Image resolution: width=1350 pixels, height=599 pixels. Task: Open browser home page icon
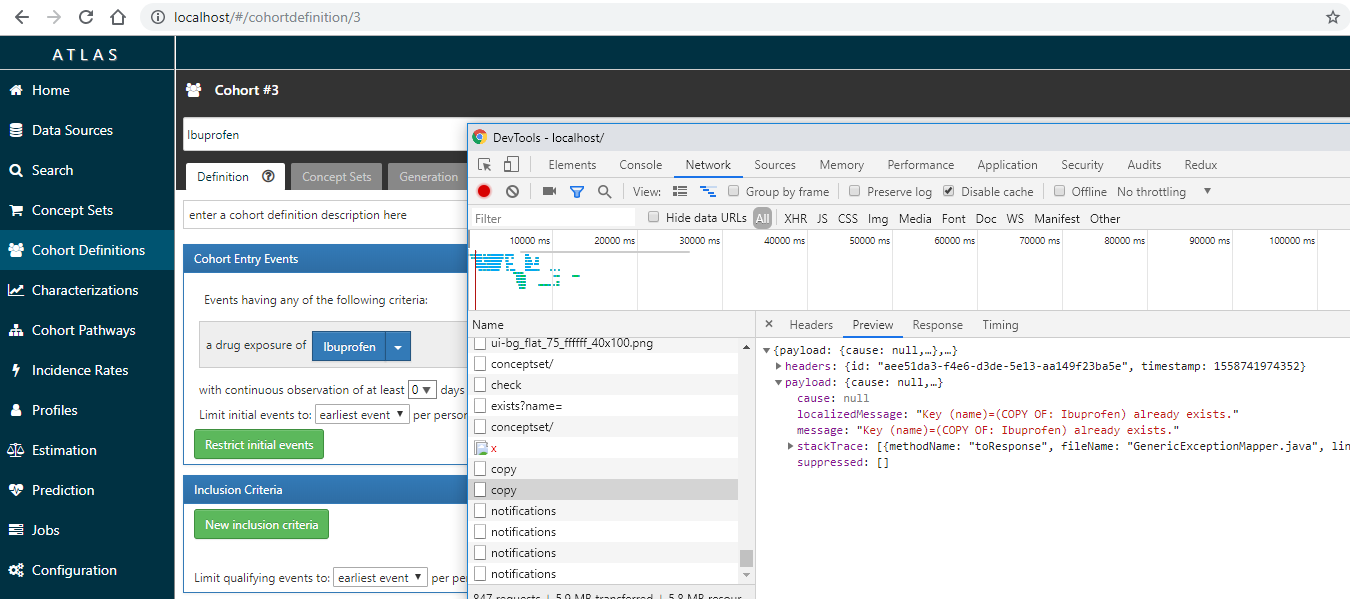point(118,17)
